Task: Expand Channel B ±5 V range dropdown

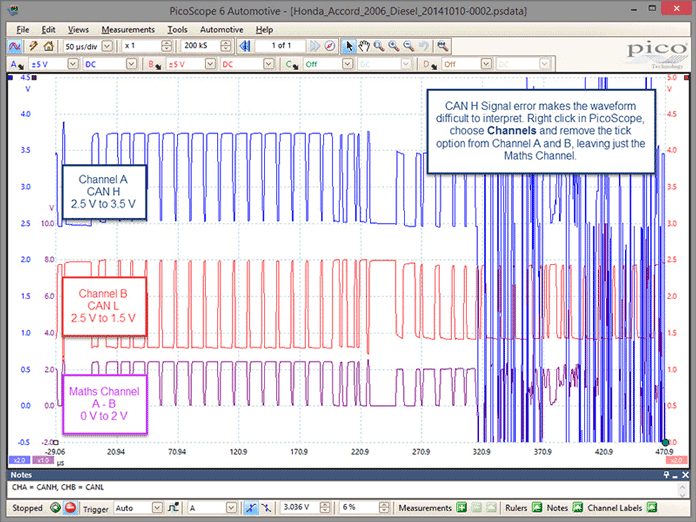Action: tap(210, 64)
